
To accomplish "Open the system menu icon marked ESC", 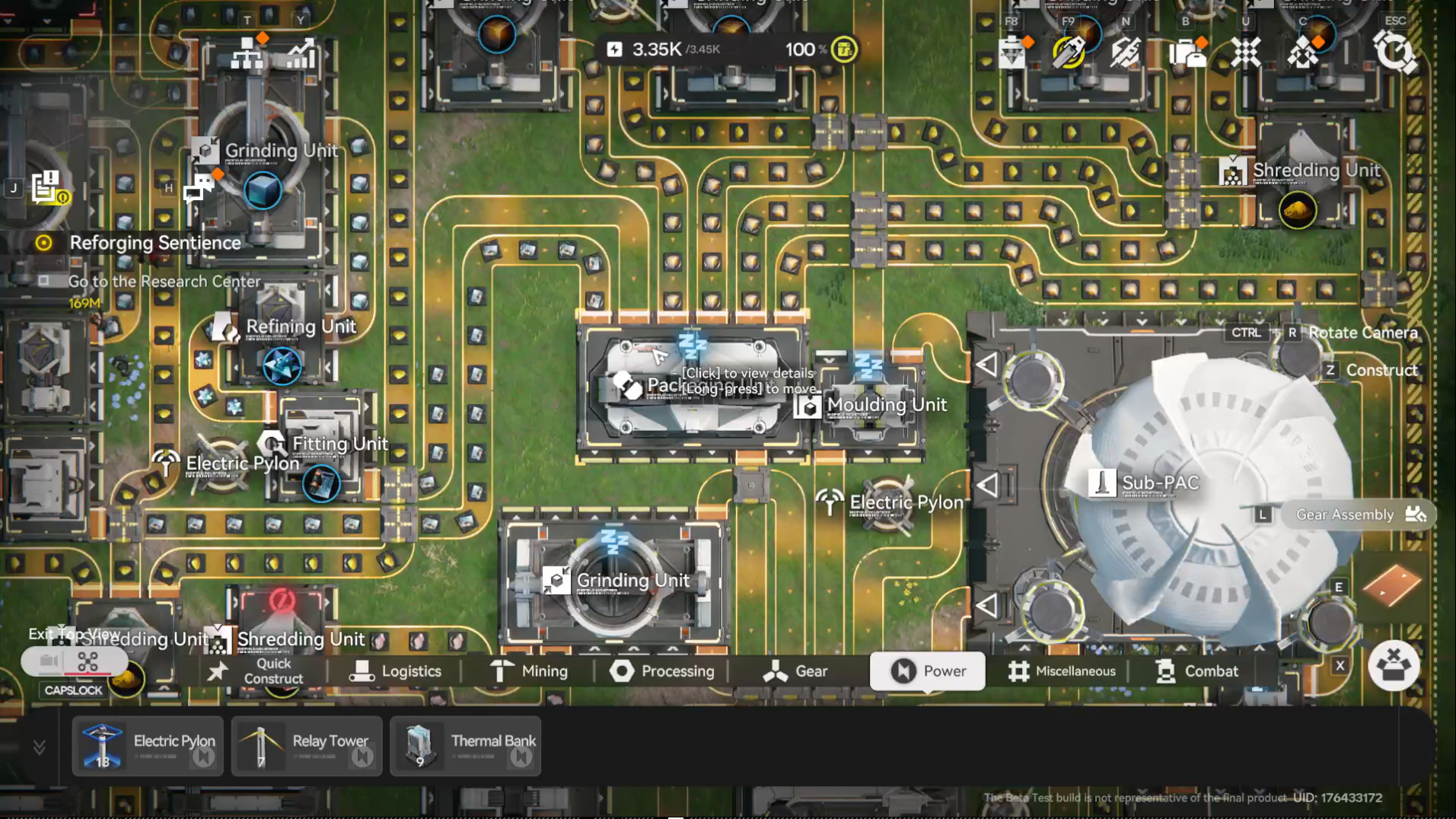I will tap(1394, 53).
